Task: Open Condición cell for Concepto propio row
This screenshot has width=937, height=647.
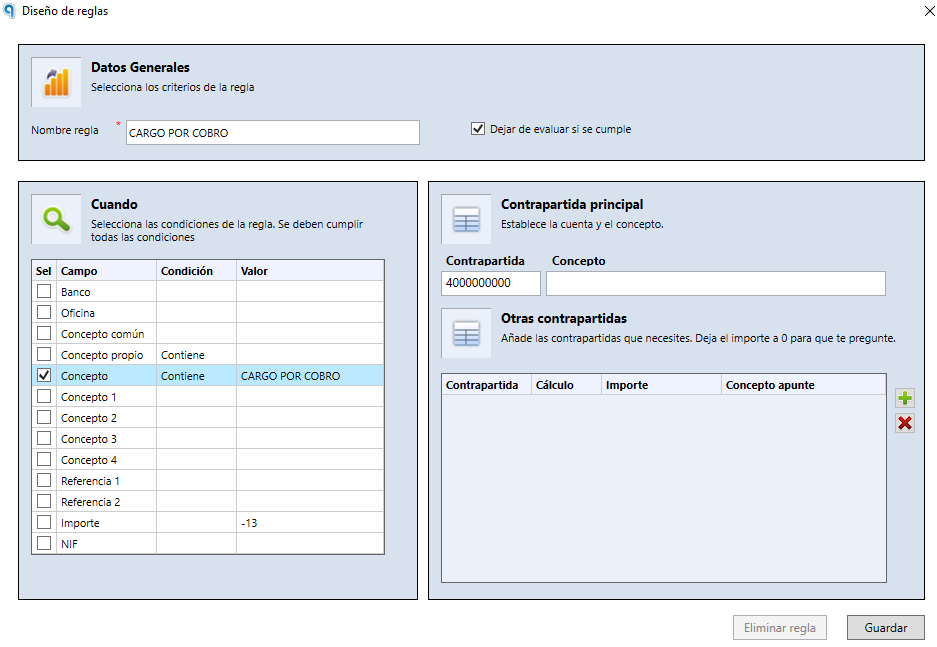Action: tap(196, 355)
